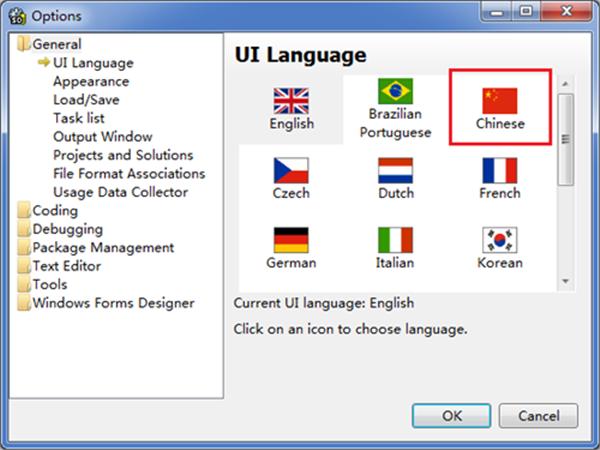The height and width of the screenshot is (450, 600).
Task: Select the Czech language flag
Action: point(291,171)
